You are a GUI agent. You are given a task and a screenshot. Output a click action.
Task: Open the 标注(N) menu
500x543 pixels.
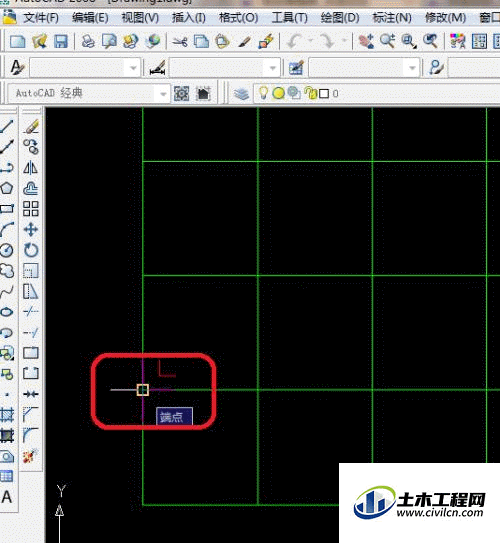click(392, 18)
